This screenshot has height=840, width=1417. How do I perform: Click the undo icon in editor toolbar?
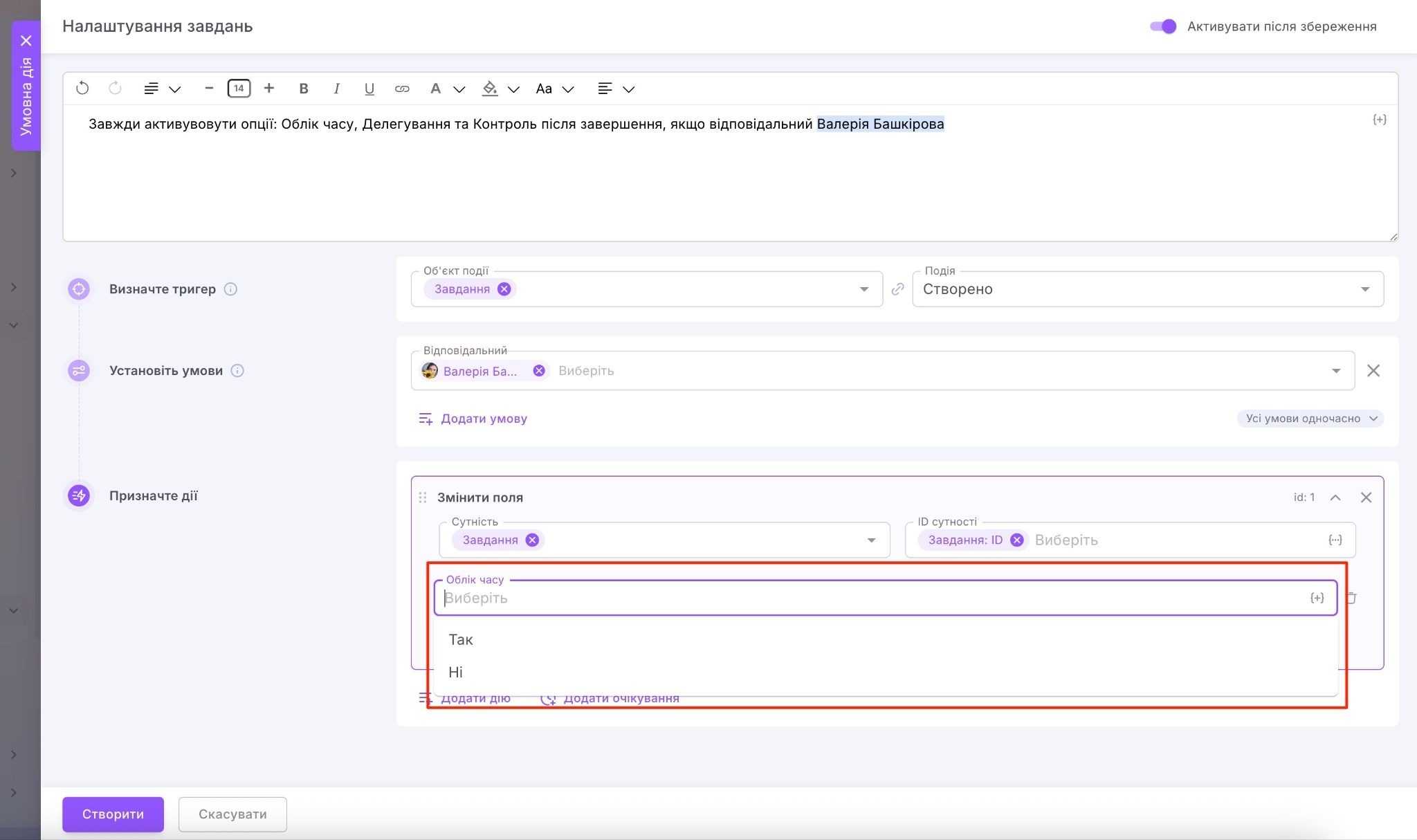pyautogui.click(x=82, y=89)
